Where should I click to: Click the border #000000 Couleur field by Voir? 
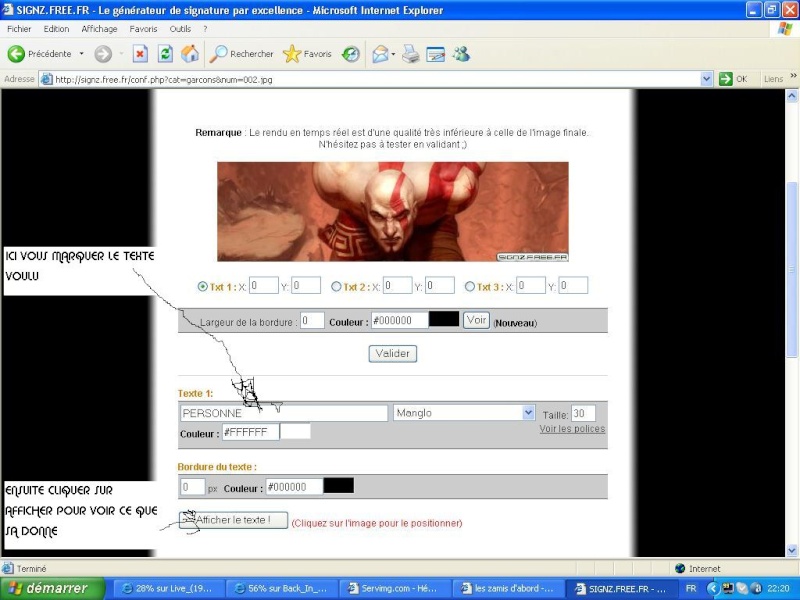click(x=399, y=320)
